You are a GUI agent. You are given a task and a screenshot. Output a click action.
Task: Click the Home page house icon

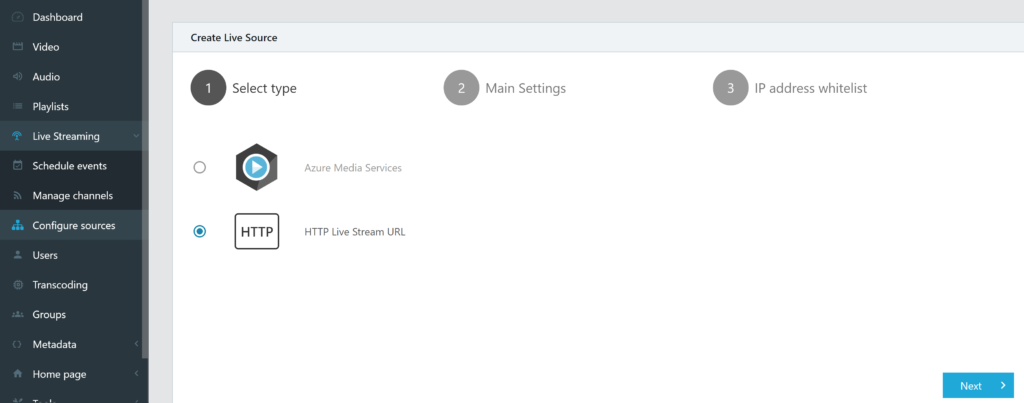[18, 374]
